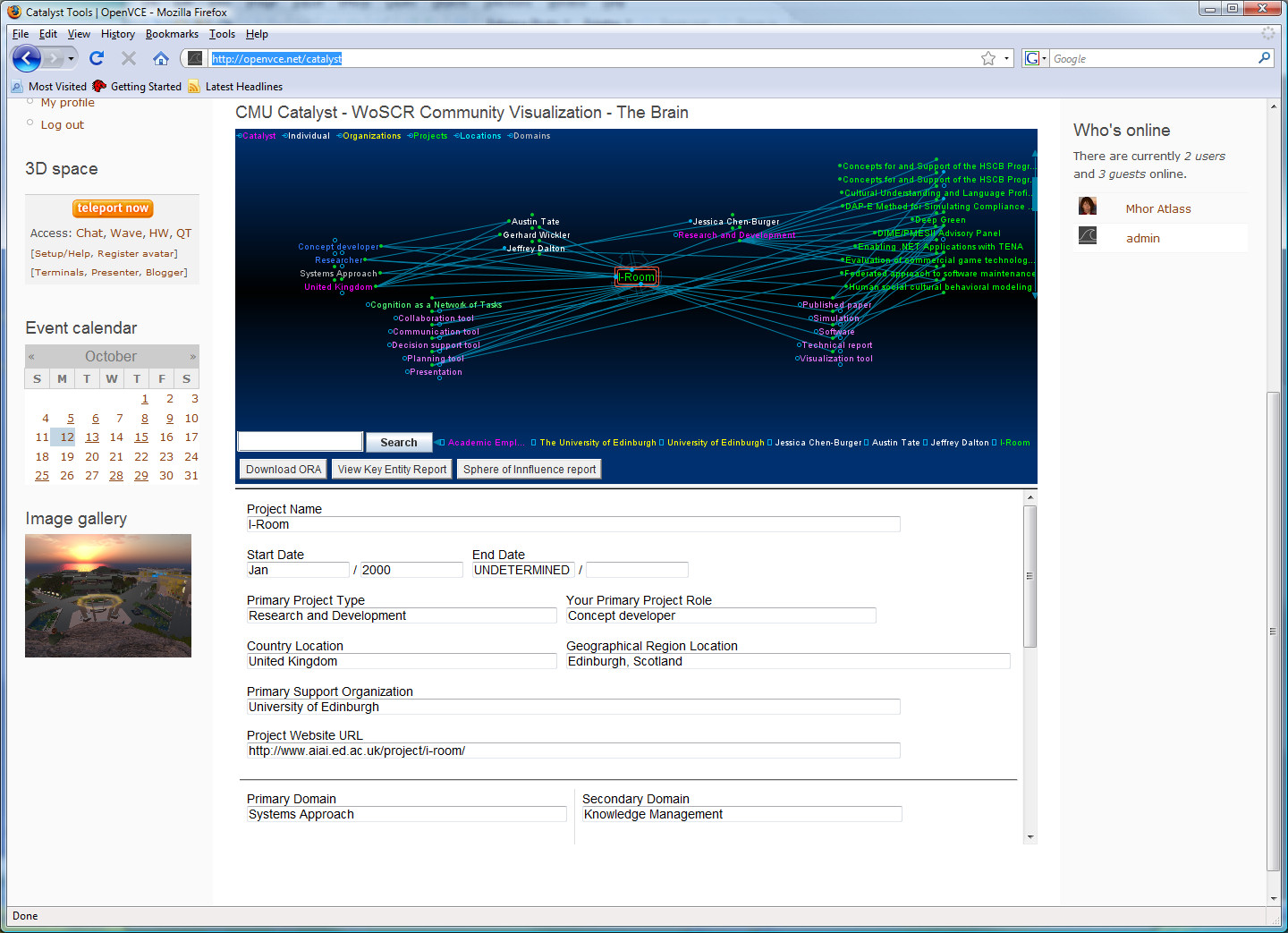Toggle the Projects legend filter
1288x933 pixels.
click(428, 136)
